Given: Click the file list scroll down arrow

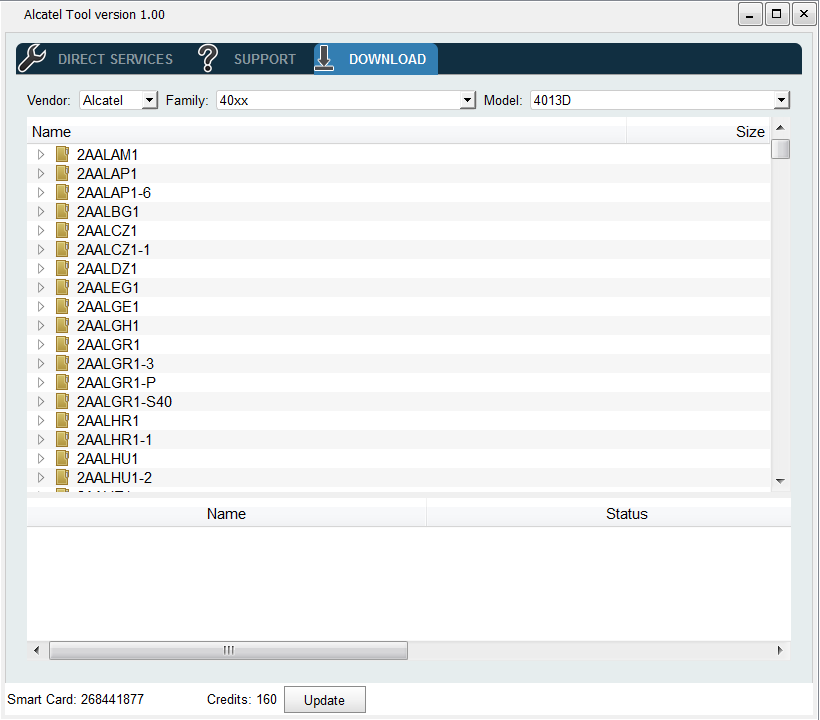Looking at the screenshot, I should (780, 481).
